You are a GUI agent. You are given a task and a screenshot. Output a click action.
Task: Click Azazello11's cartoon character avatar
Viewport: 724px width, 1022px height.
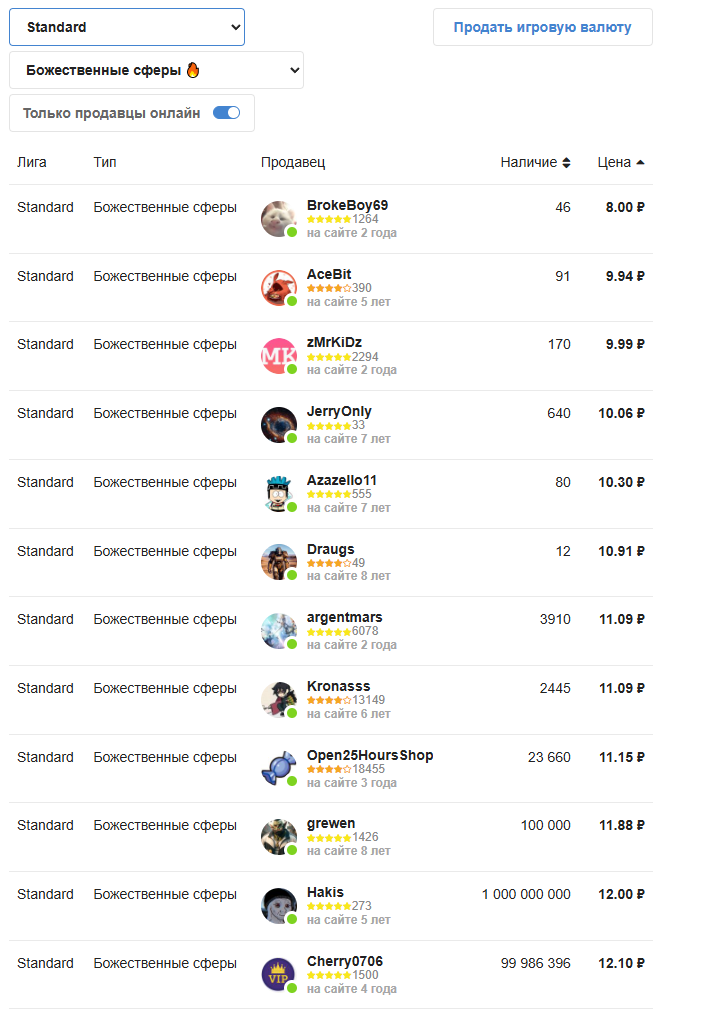coord(279,494)
